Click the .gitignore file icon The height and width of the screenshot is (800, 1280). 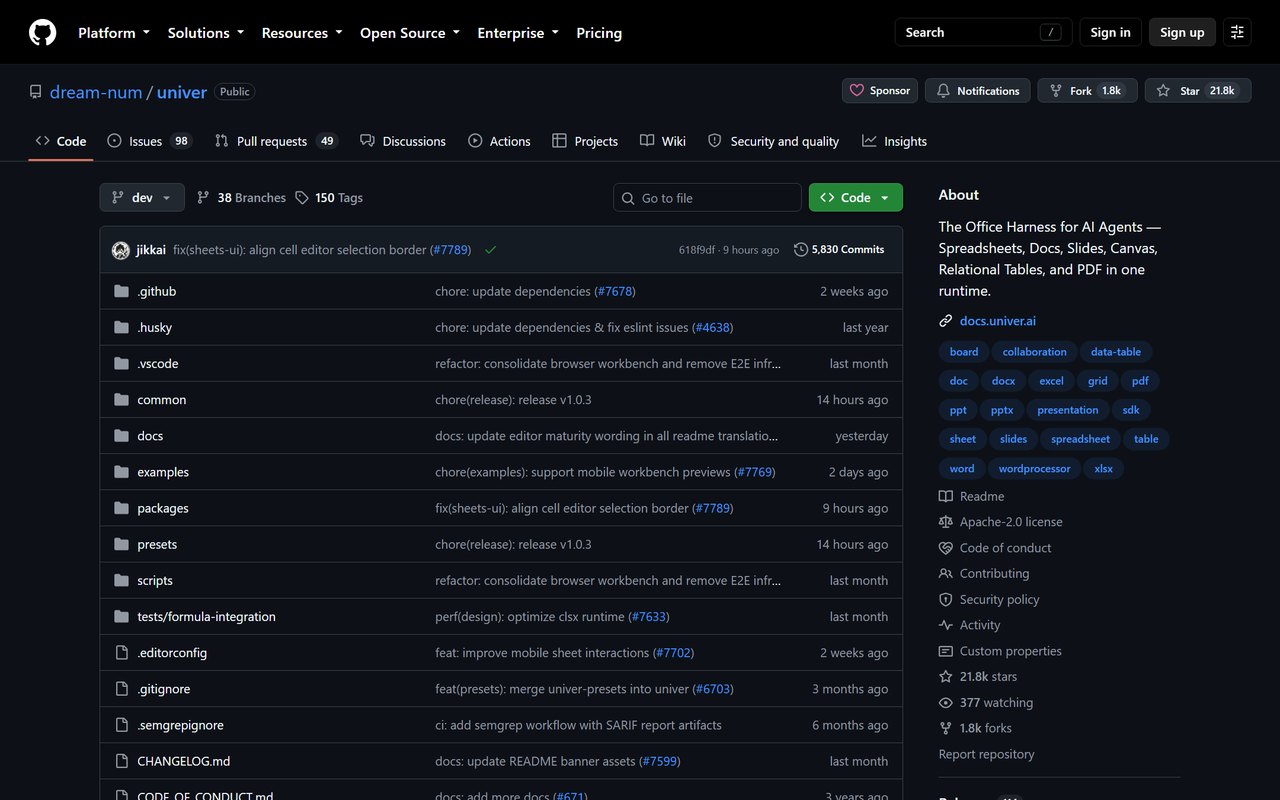pyautogui.click(x=122, y=689)
